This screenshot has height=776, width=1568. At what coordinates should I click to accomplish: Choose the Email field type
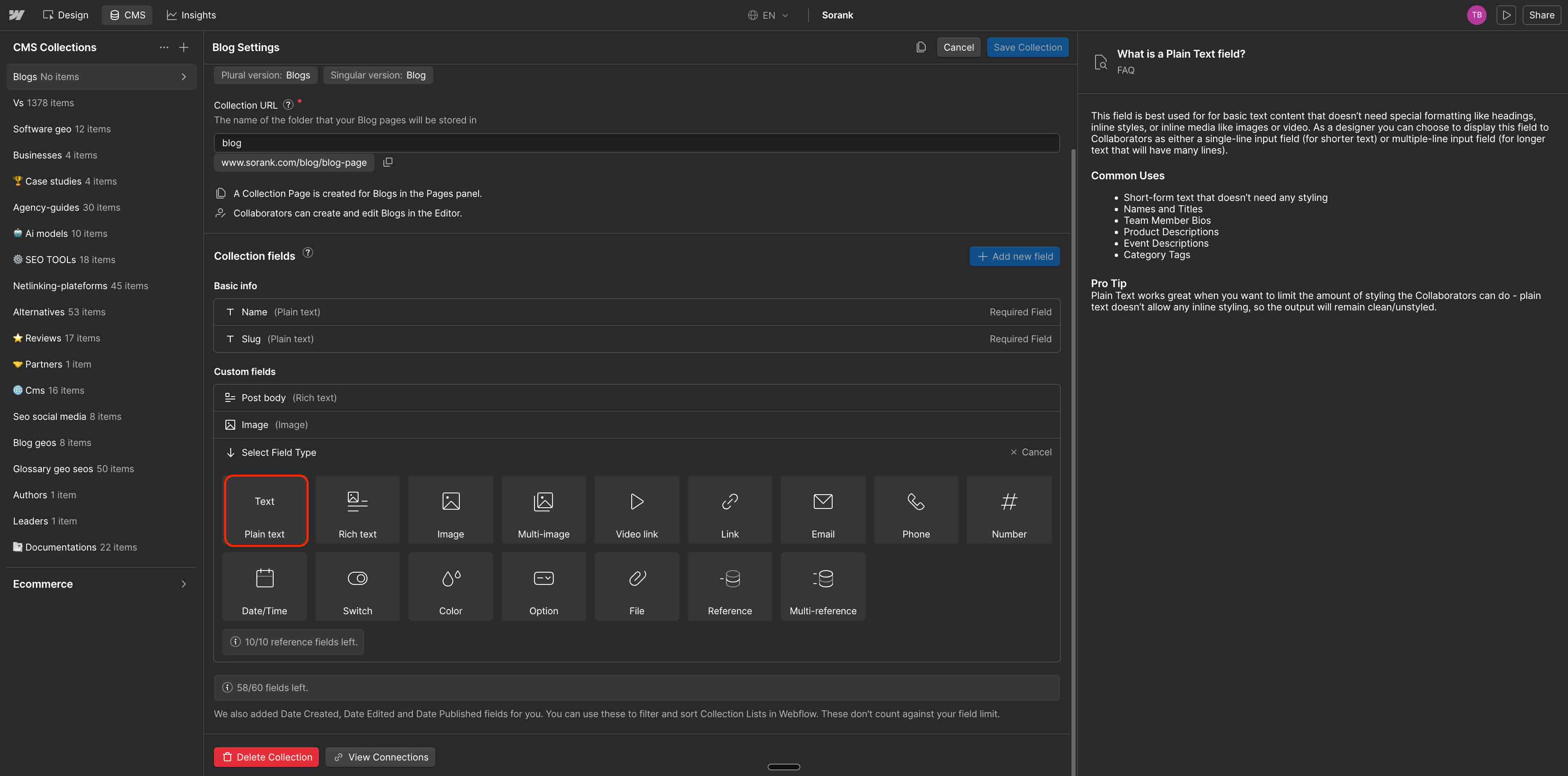click(x=823, y=510)
